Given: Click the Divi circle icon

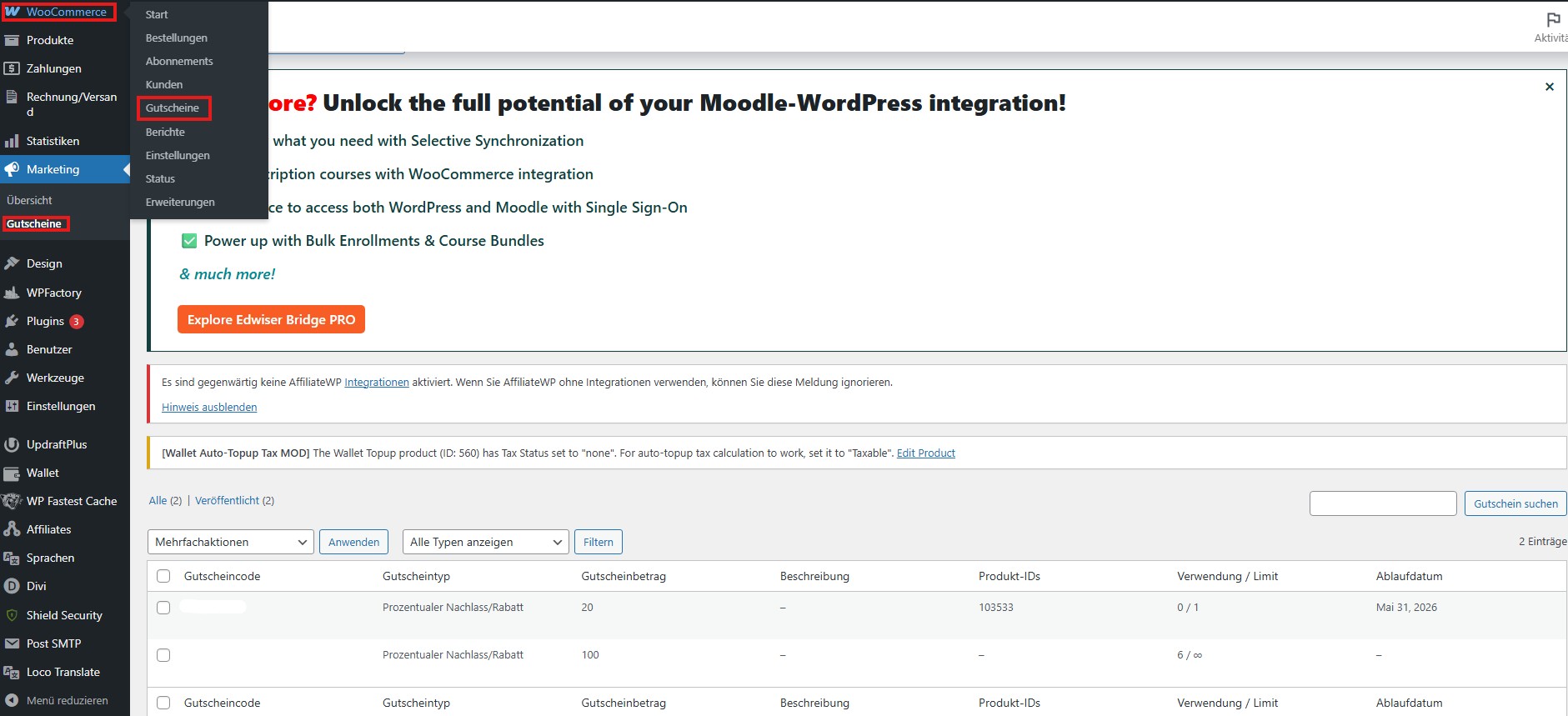Looking at the screenshot, I should pos(12,586).
